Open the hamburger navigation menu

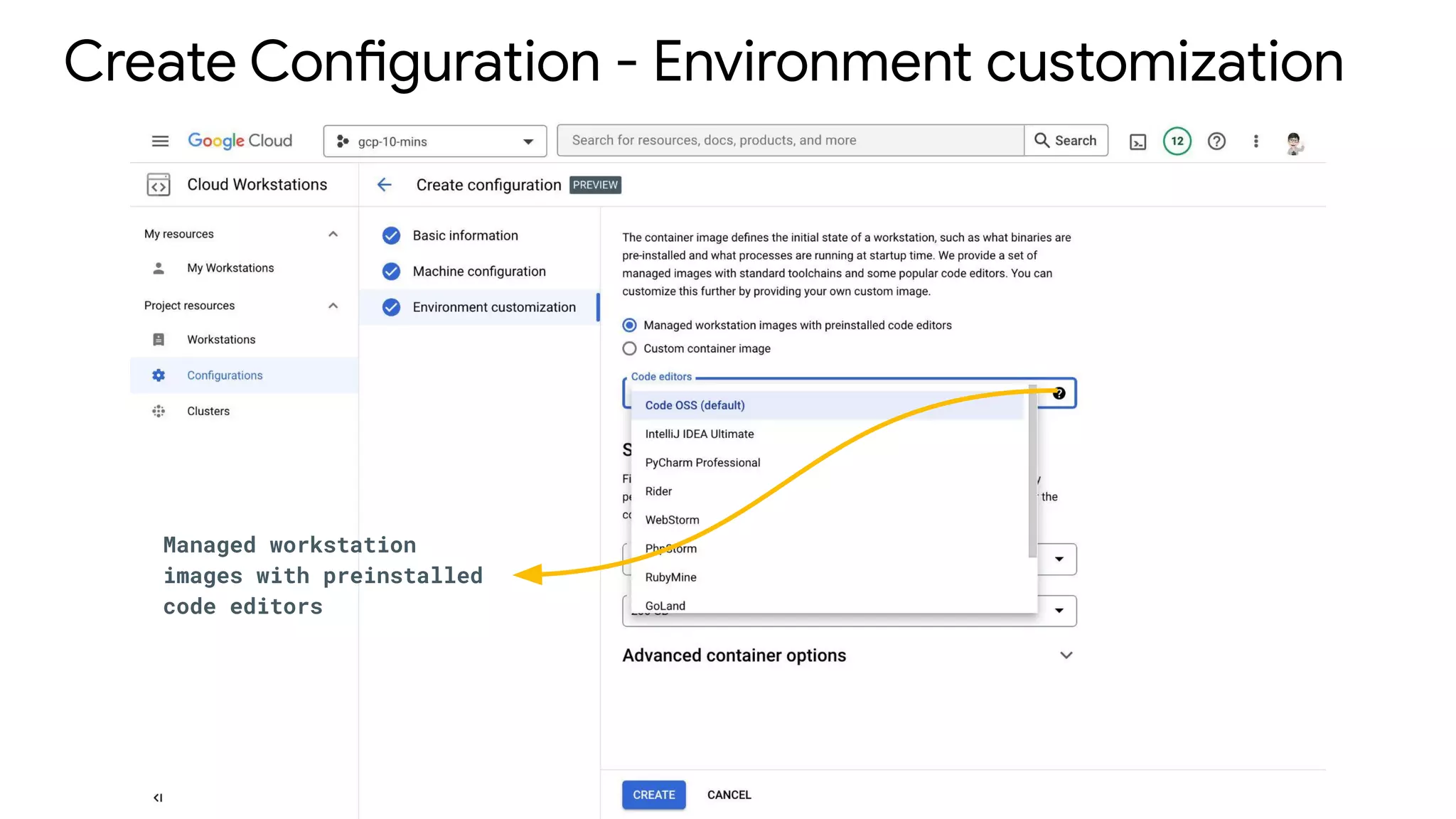(160, 141)
